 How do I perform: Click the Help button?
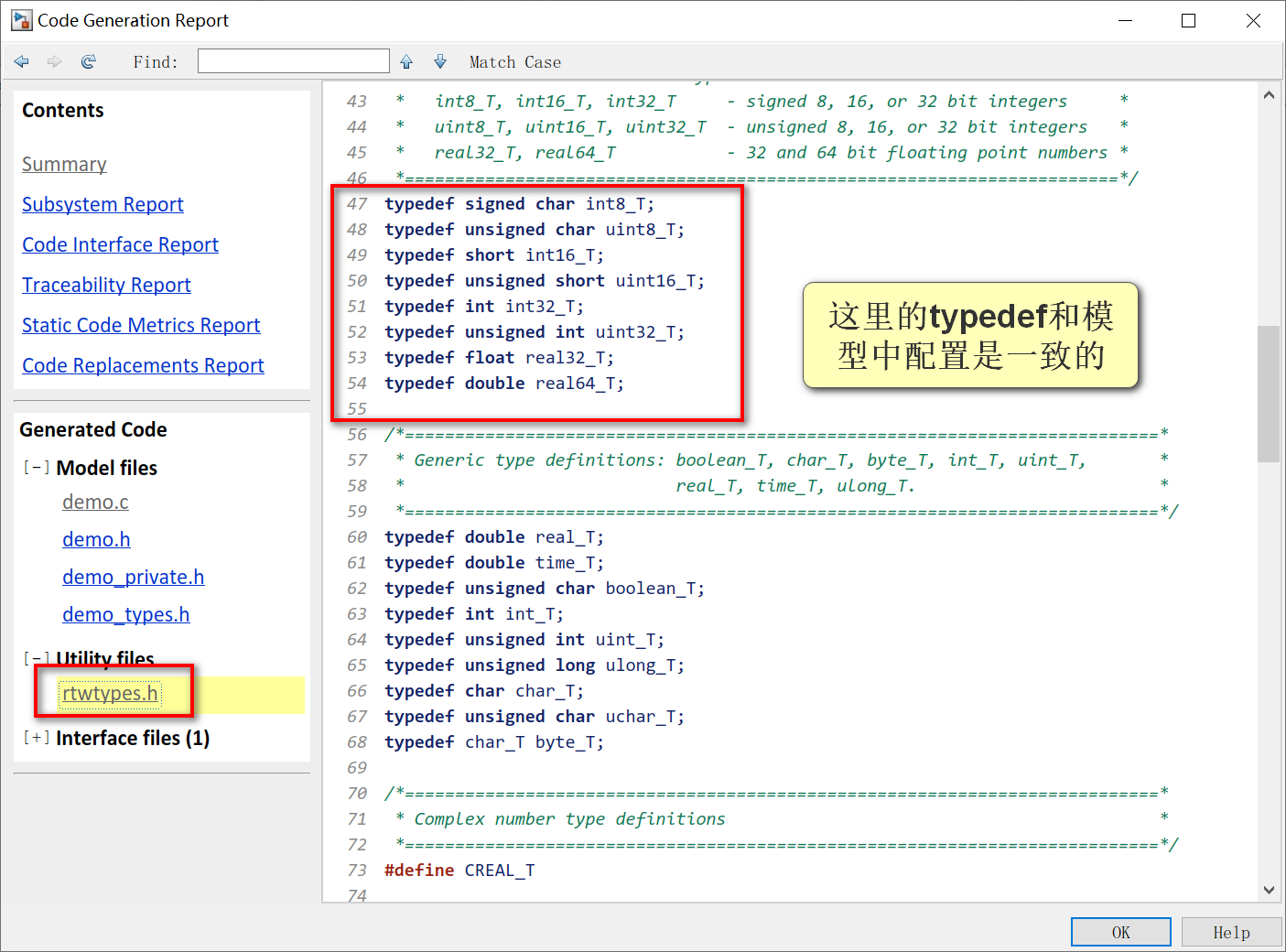point(1231,932)
